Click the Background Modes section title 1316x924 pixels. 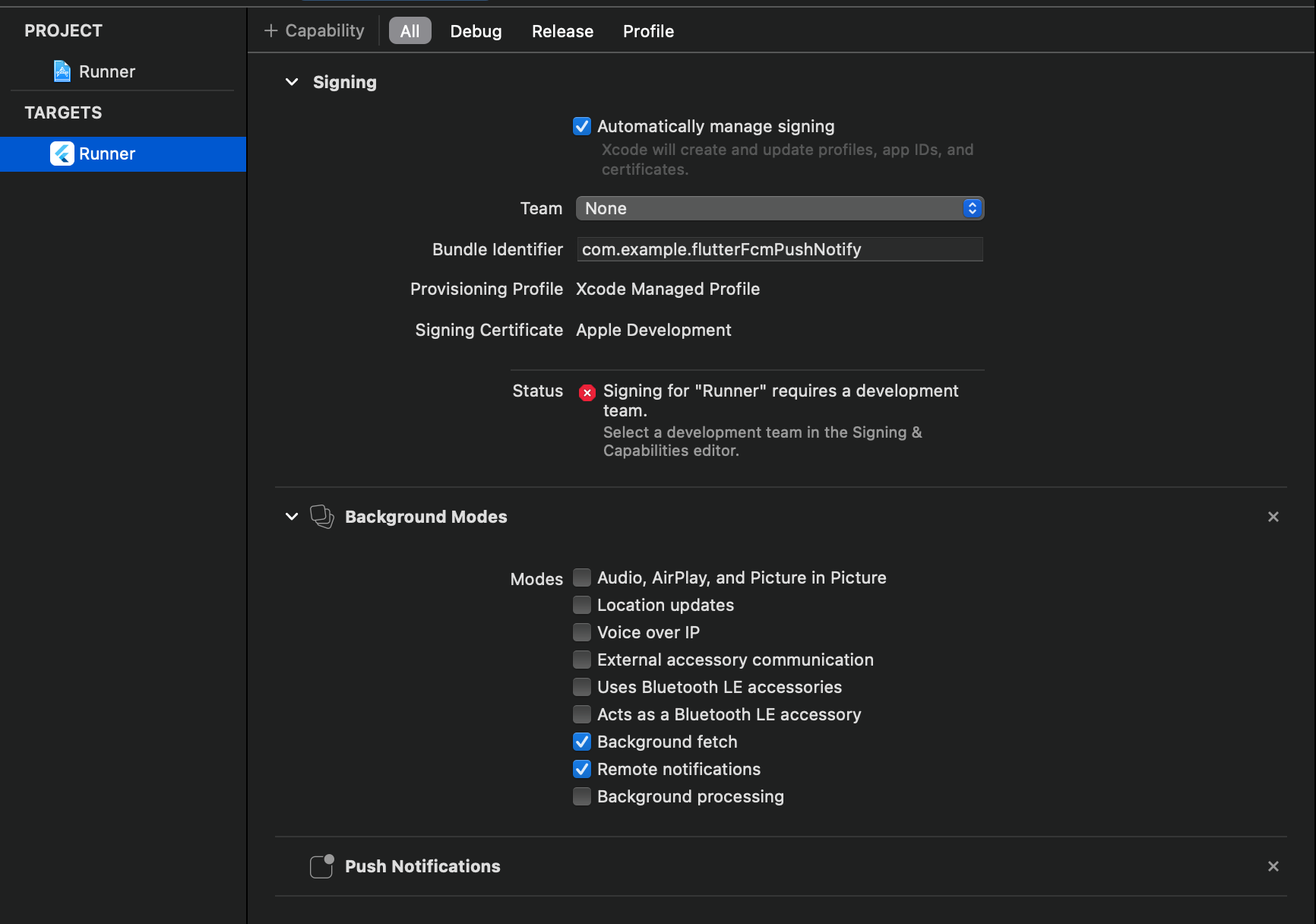(425, 517)
